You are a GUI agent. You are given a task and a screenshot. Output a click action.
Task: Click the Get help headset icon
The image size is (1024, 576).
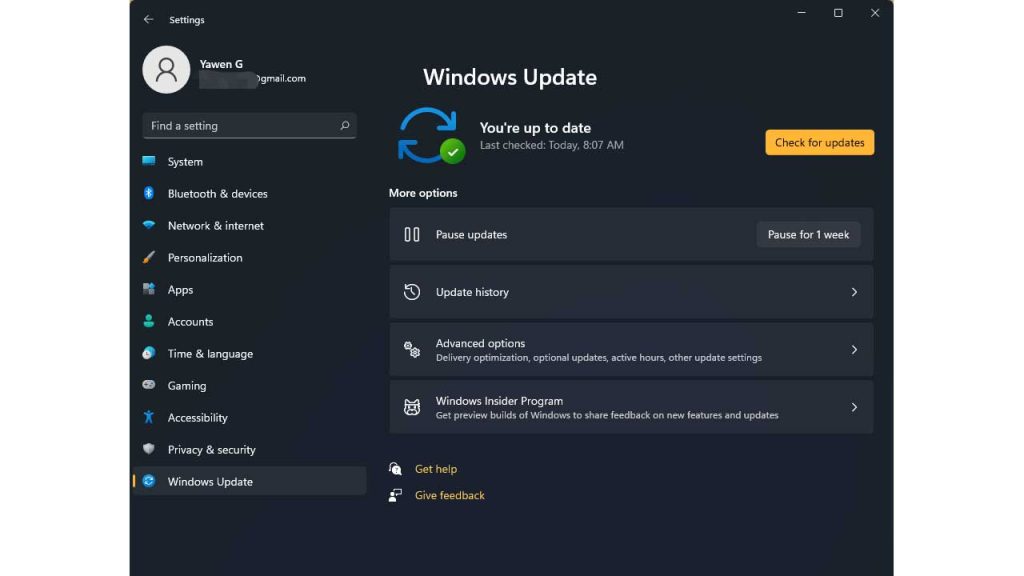tap(395, 468)
